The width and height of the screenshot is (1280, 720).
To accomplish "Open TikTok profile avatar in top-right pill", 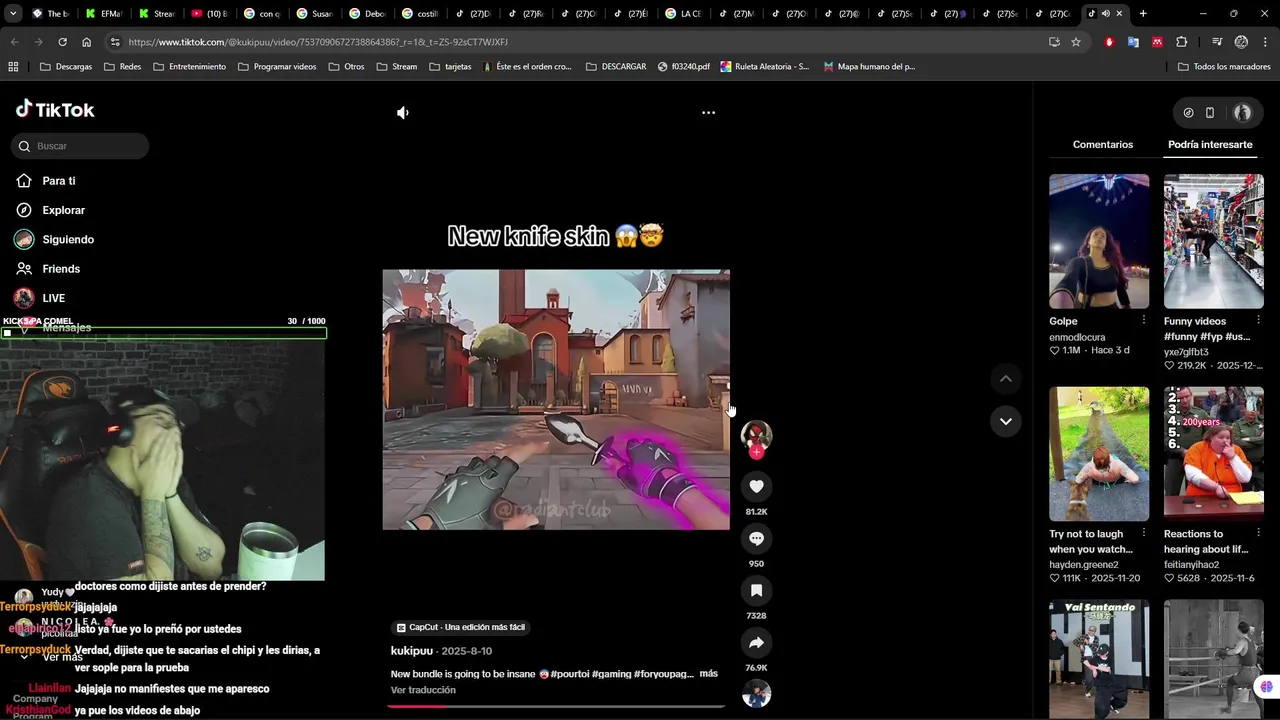I will click(1243, 113).
